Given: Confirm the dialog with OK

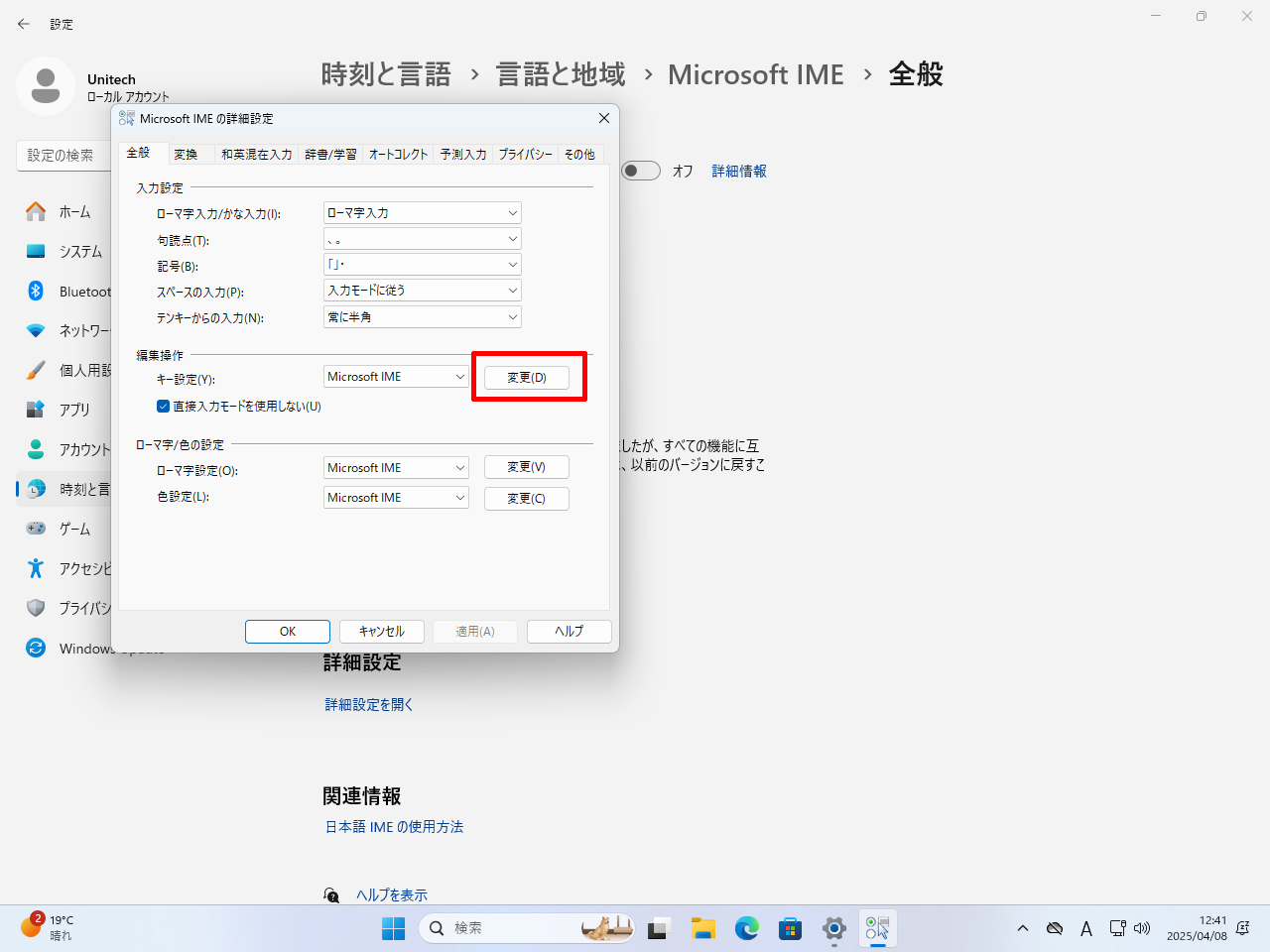Looking at the screenshot, I should click(288, 632).
